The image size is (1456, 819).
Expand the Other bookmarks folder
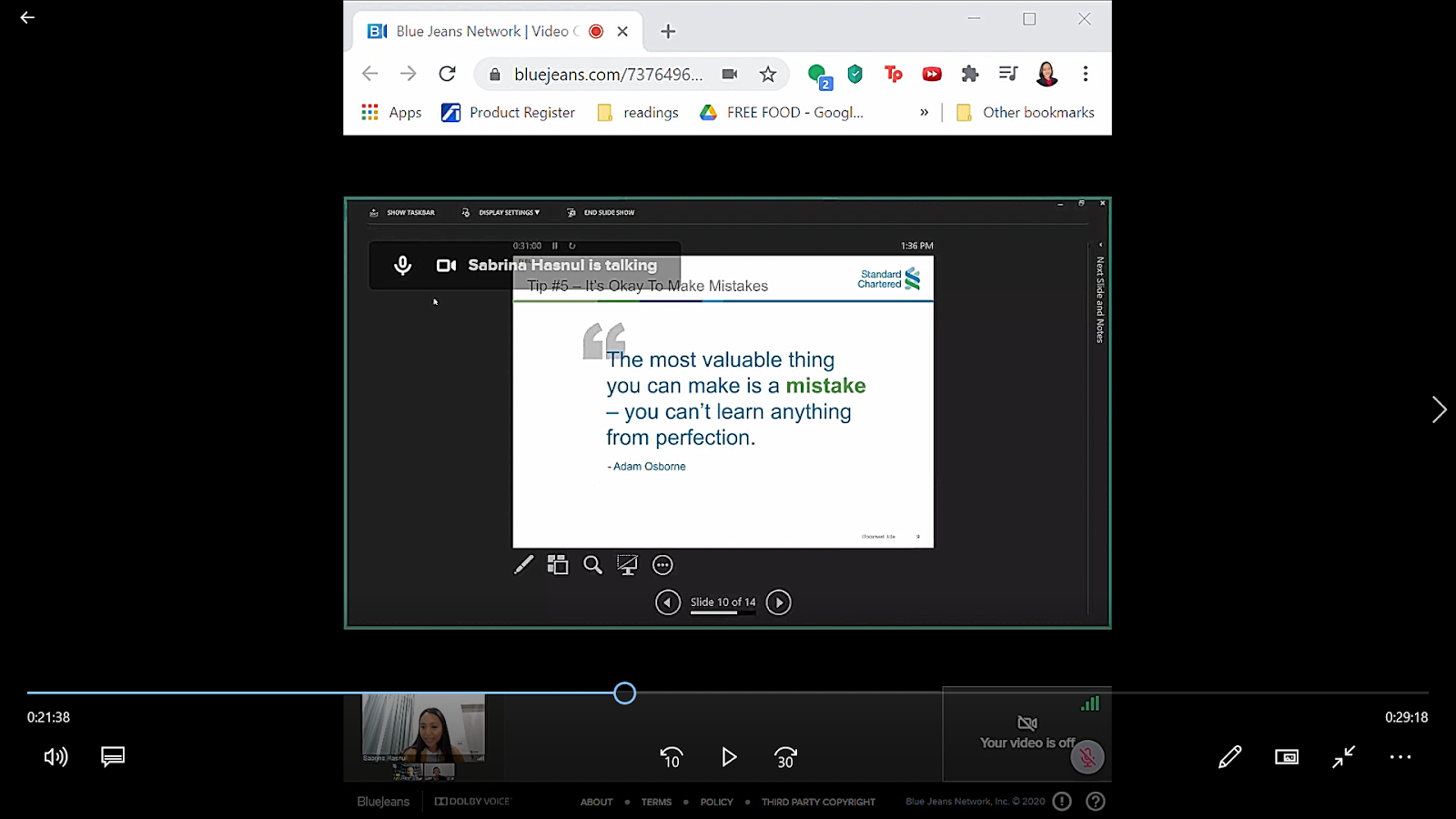[1026, 112]
